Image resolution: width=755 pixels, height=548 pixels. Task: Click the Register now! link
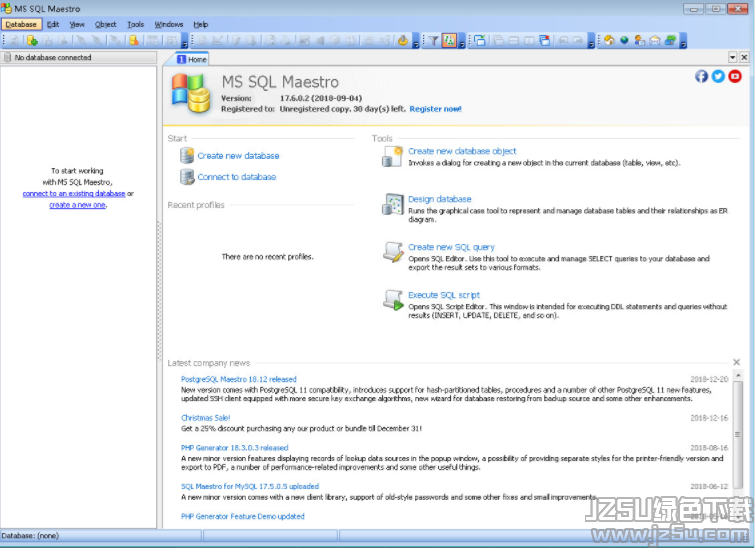[x=435, y=109]
